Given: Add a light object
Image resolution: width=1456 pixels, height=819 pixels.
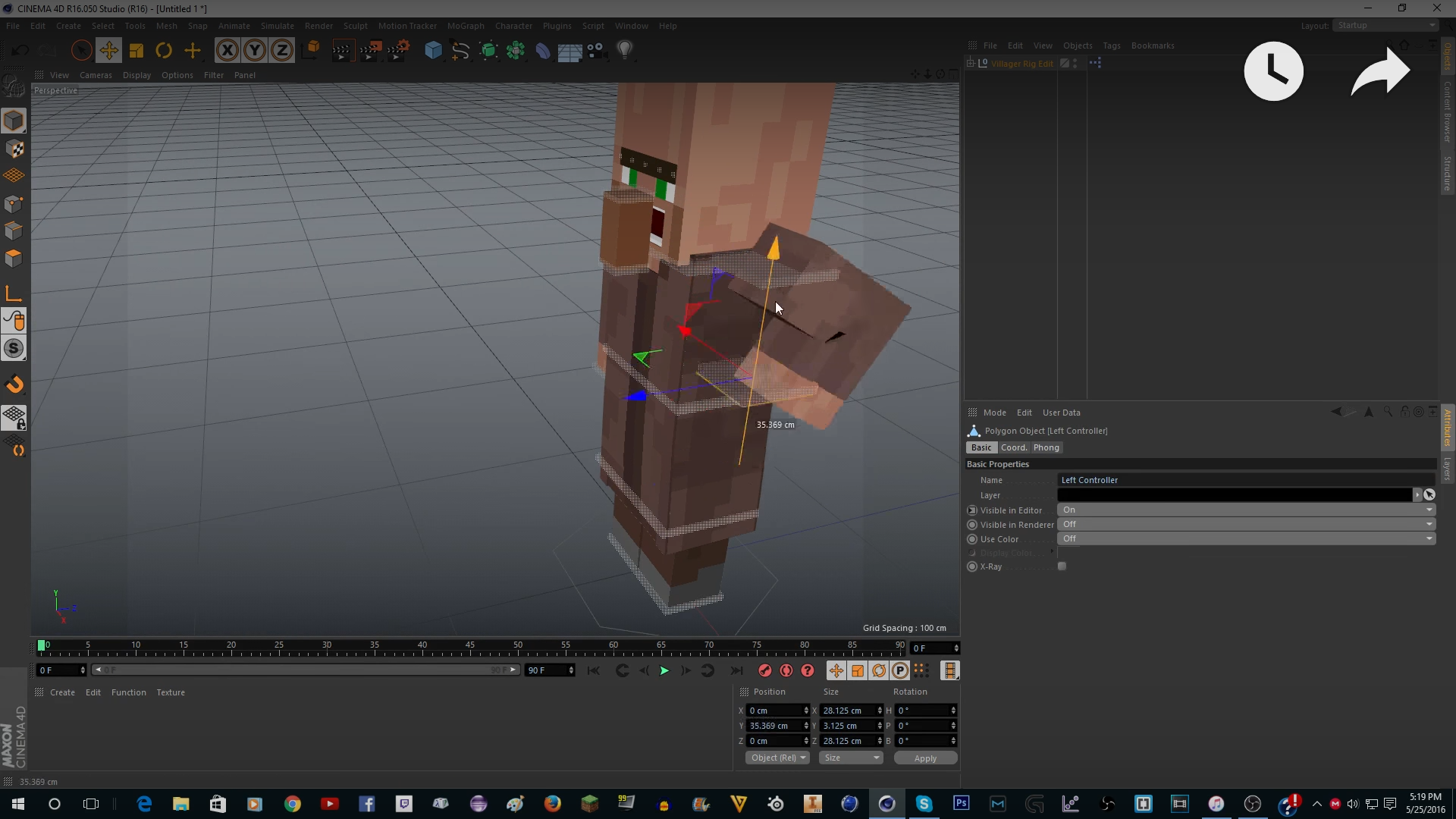Looking at the screenshot, I should (x=625, y=51).
